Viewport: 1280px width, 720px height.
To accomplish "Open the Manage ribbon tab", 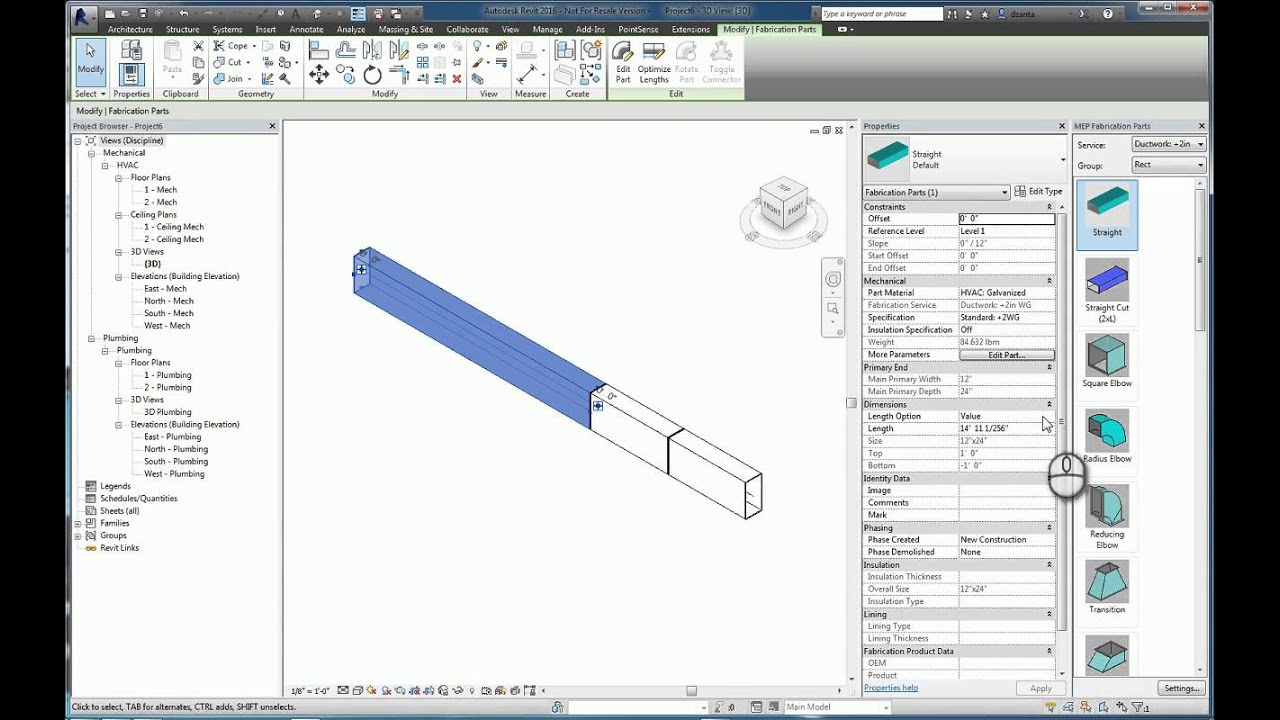I will (547, 29).
